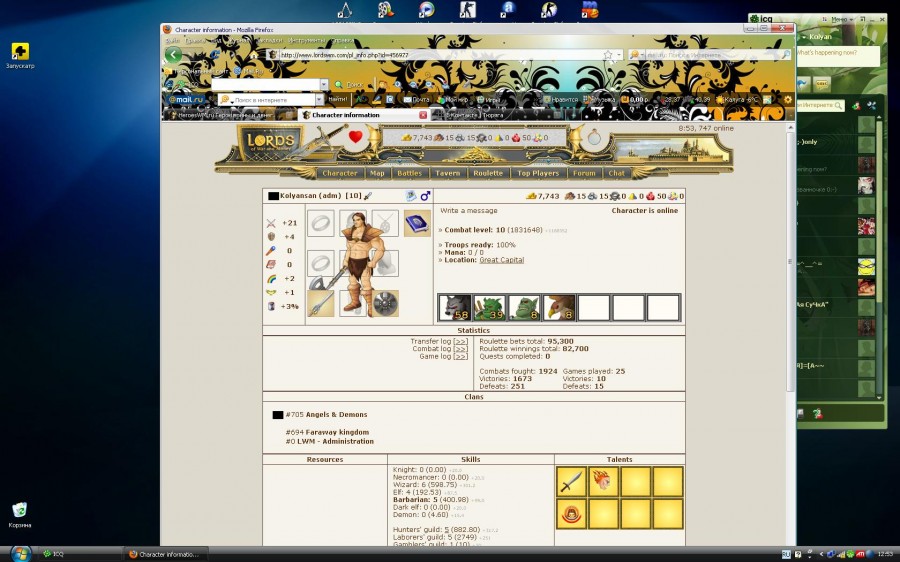Click the home icon in Firefox toolbar
900x562 pixels.
(x=253, y=55)
